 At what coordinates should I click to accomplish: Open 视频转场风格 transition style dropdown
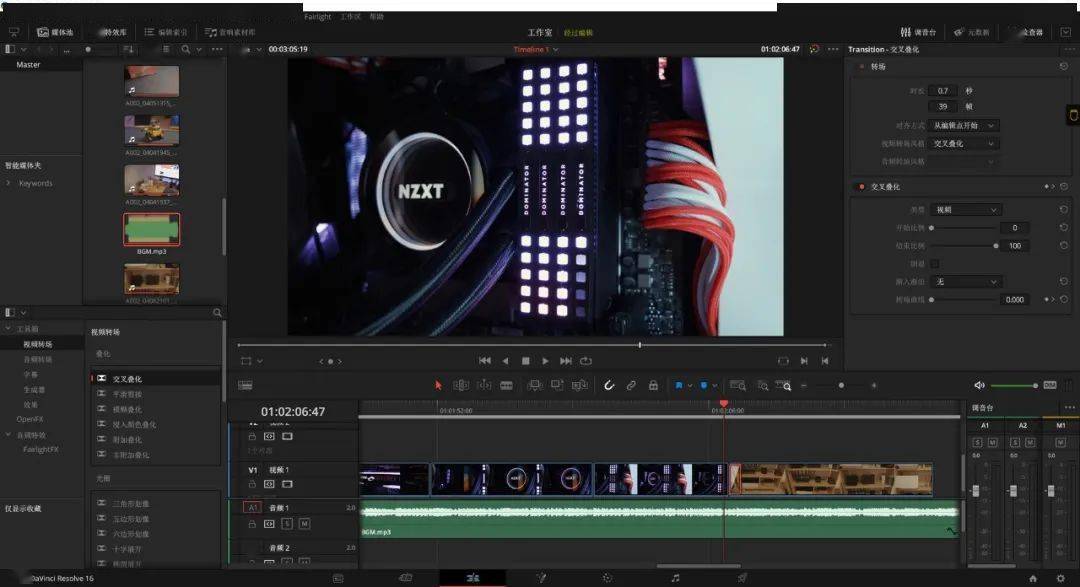[964, 143]
